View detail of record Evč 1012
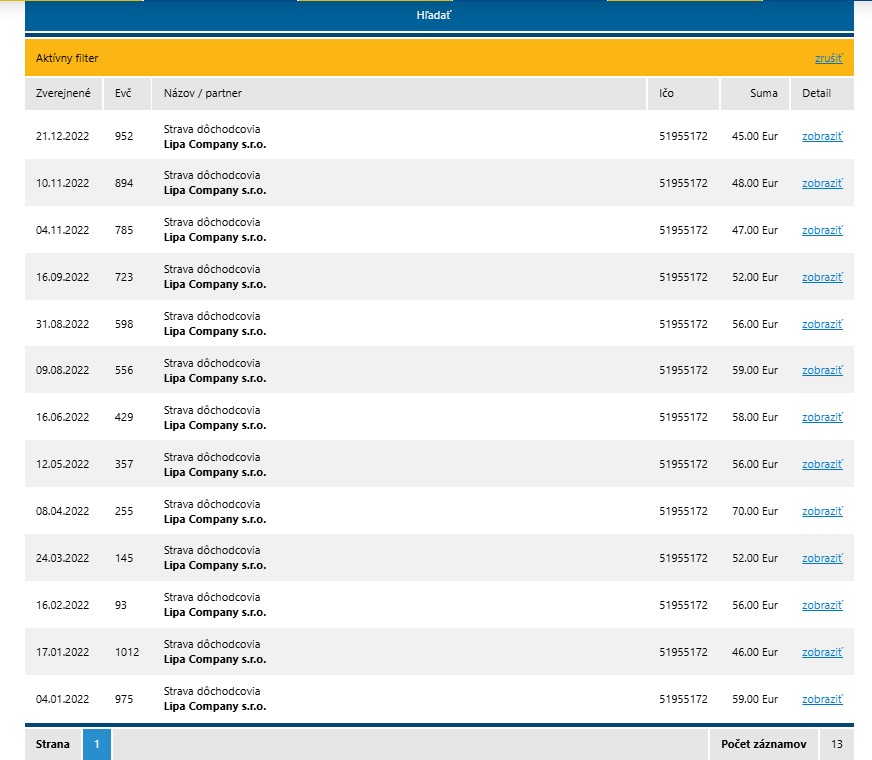 (822, 653)
